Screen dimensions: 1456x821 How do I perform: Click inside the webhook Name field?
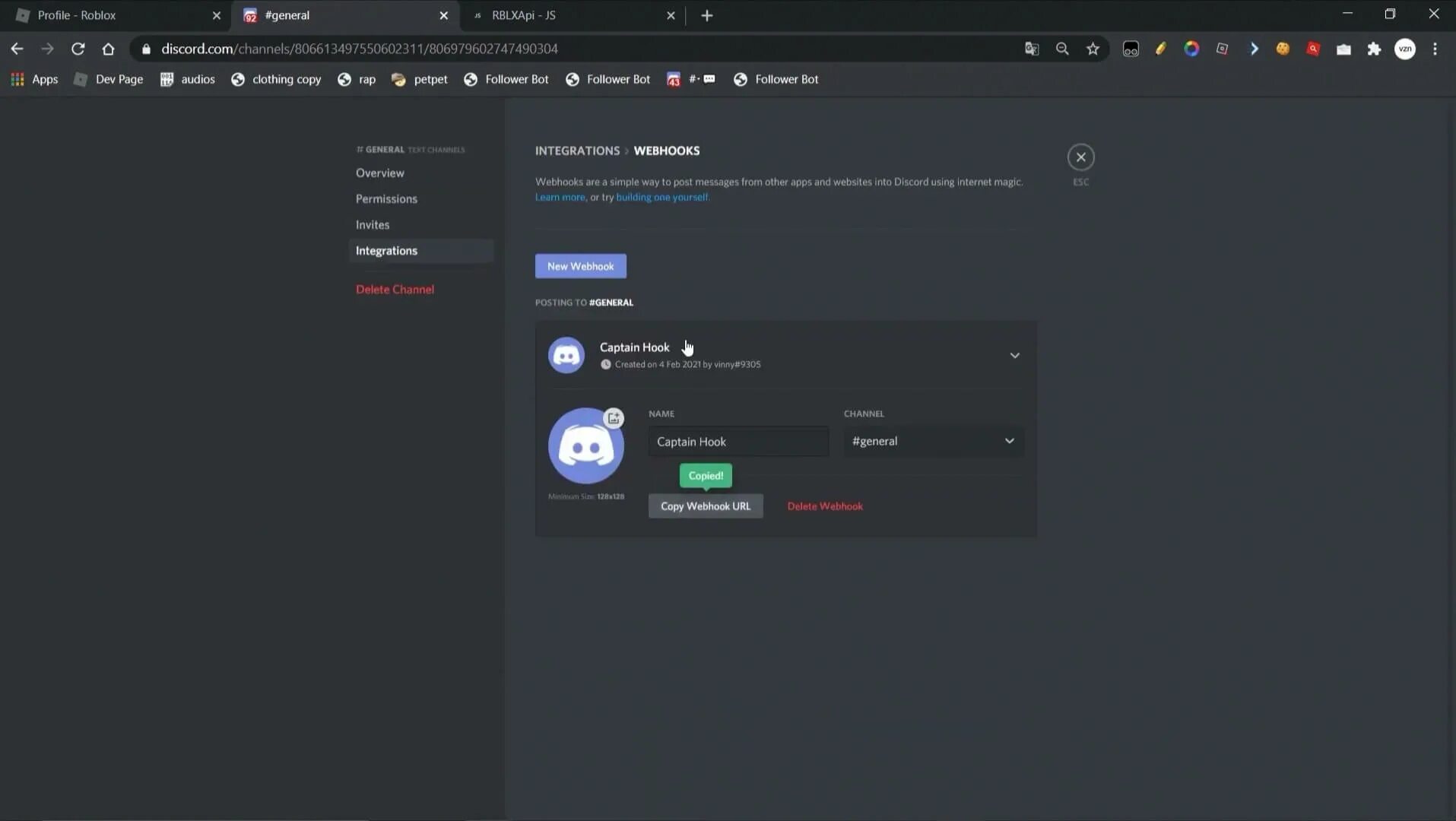pyautogui.click(x=737, y=442)
